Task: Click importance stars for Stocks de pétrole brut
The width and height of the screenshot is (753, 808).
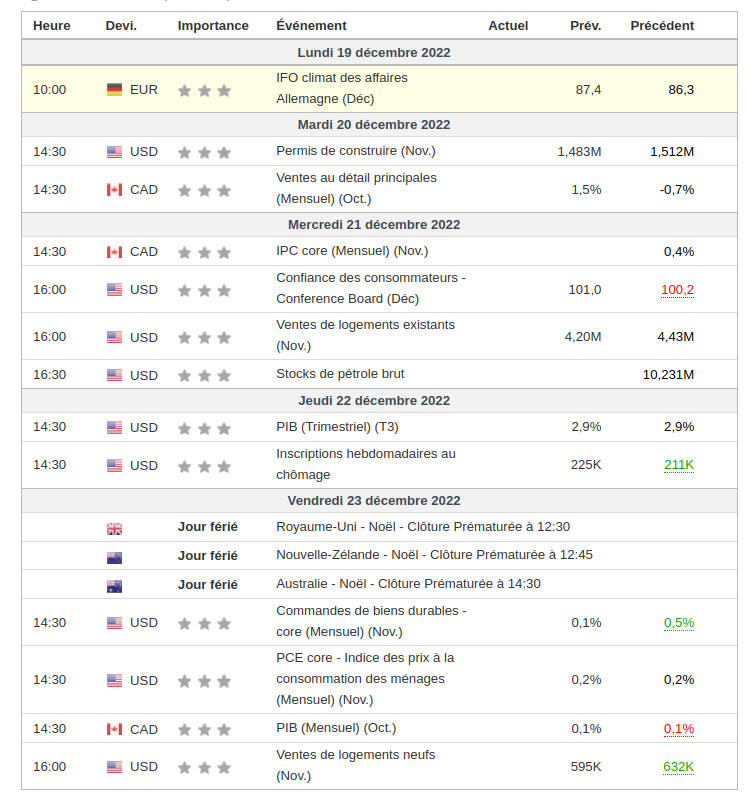Action: pyautogui.click(x=204, y=376)
